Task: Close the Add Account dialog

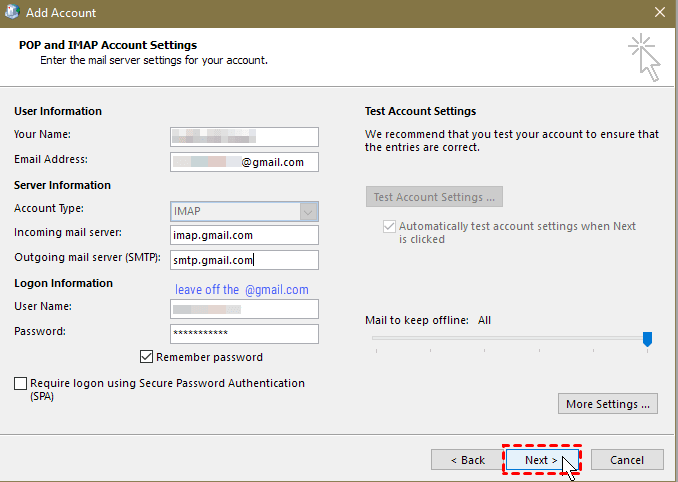Action: point(659,13)
